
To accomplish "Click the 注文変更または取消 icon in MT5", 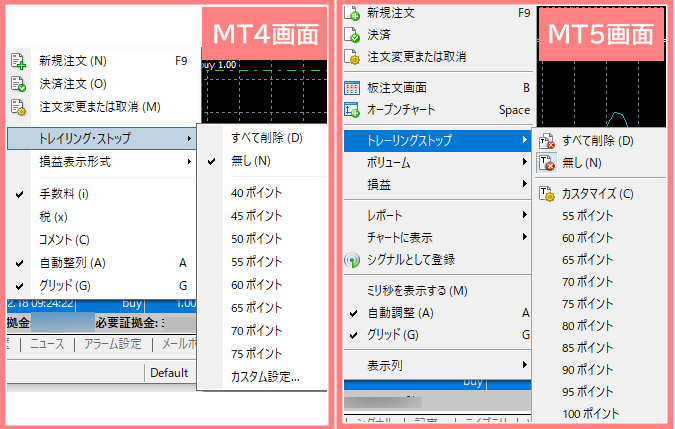I will pyautogui.click(x=352, y=57).
